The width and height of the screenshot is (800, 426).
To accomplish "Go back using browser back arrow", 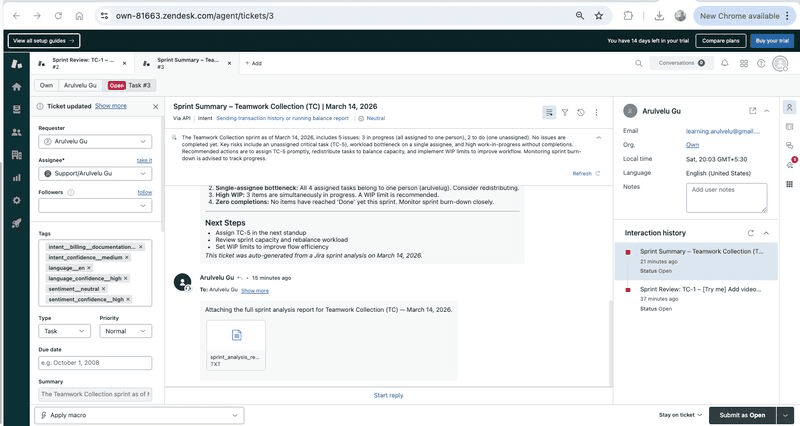I will tap(16, 16).
